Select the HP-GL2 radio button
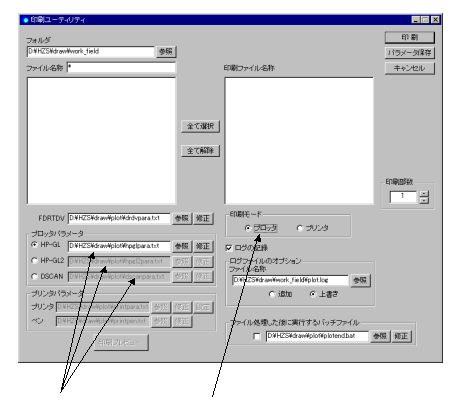Viewport: 458px width, 410px height. click(x=34, y=261)
